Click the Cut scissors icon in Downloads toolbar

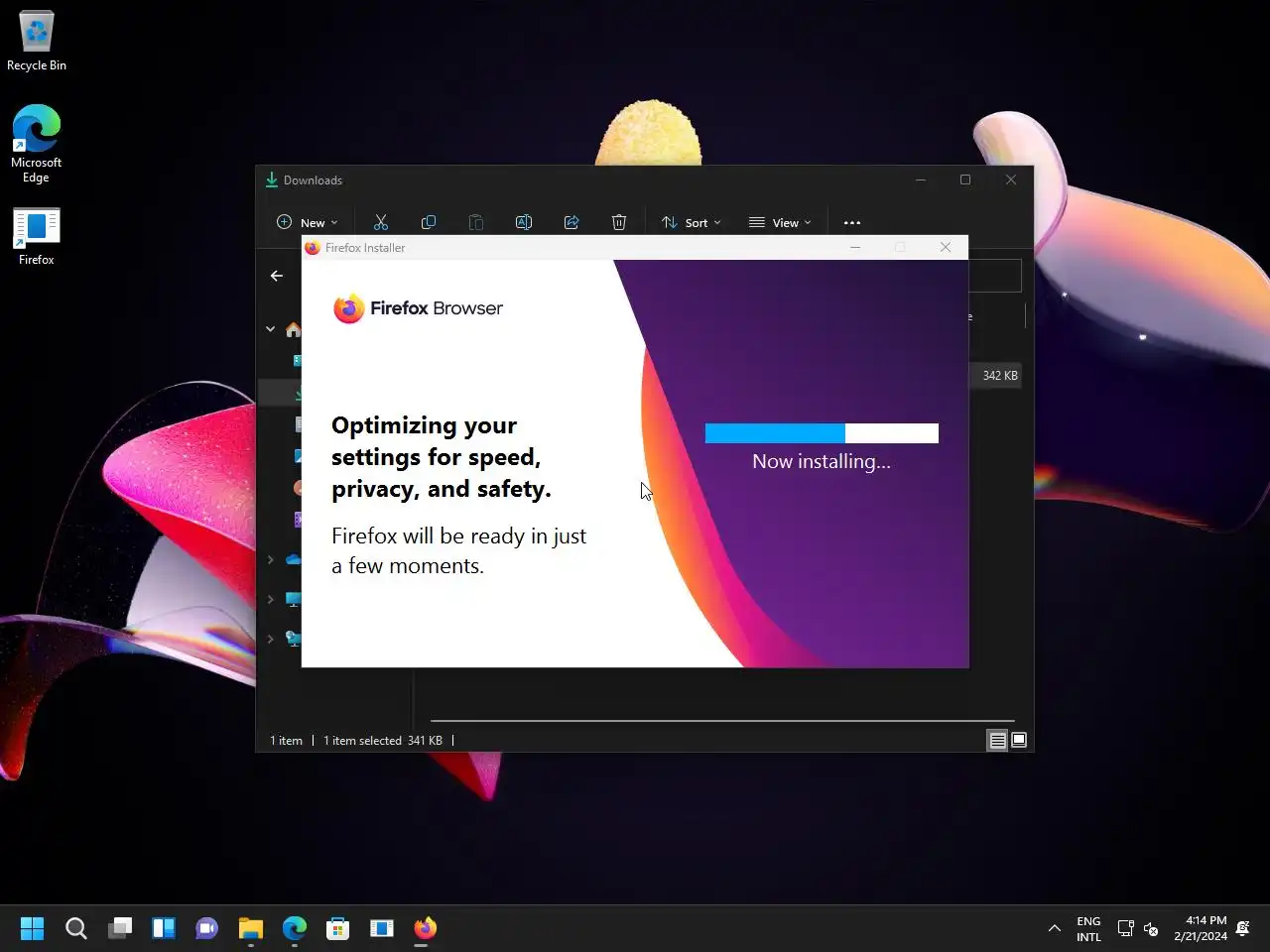pos(381,222)
